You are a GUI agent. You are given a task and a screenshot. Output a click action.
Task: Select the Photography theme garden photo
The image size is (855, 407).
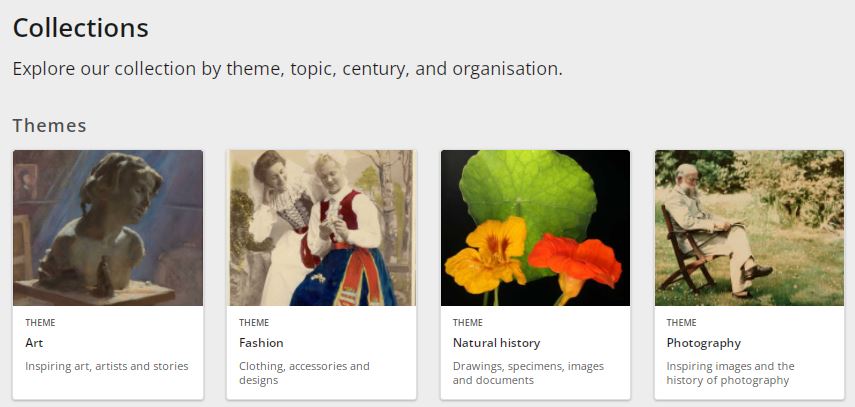pos(749,228)
